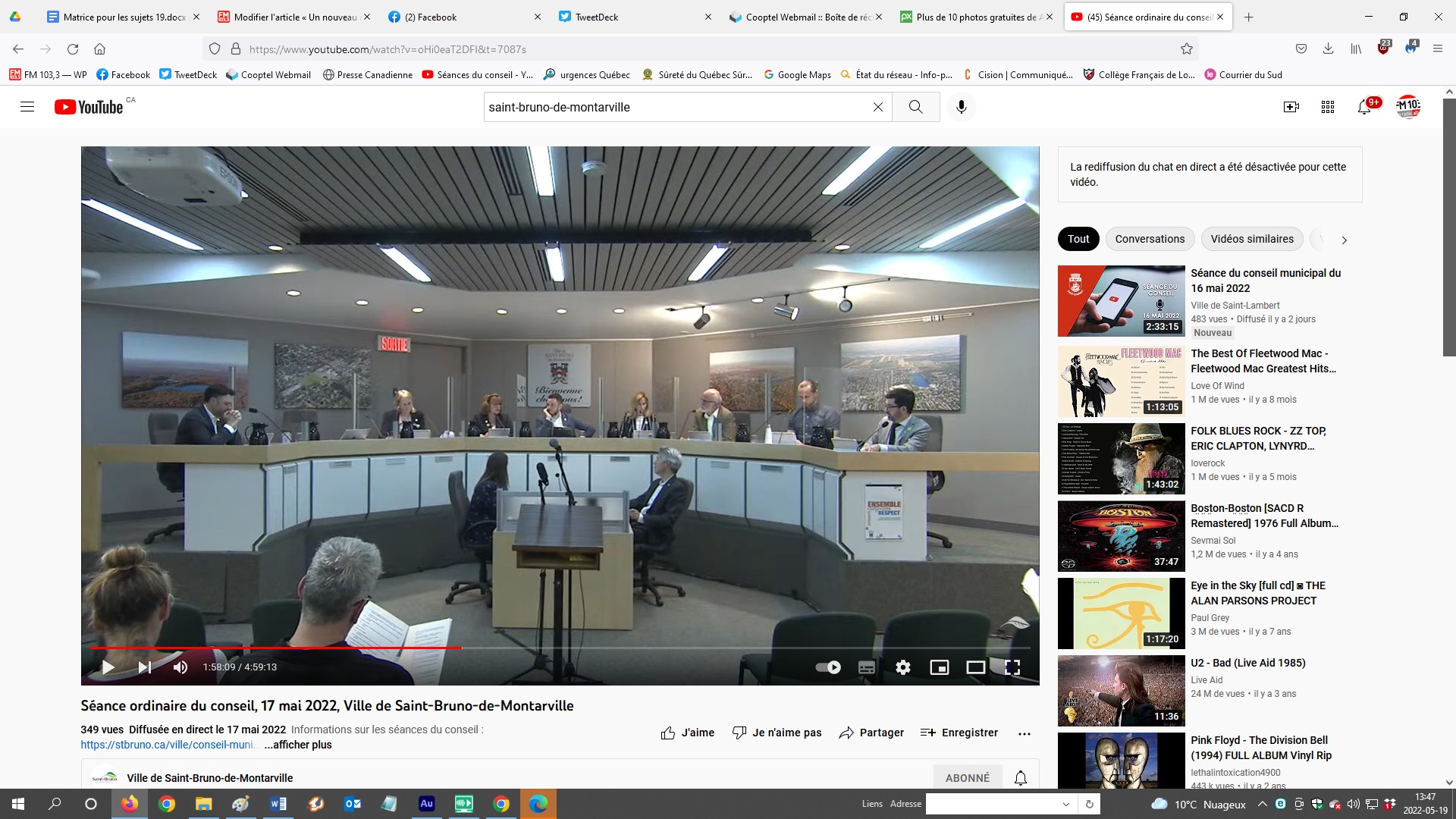Switch video to miniplayer mode
Screen dimensions: 1456x819
(939, 667)
